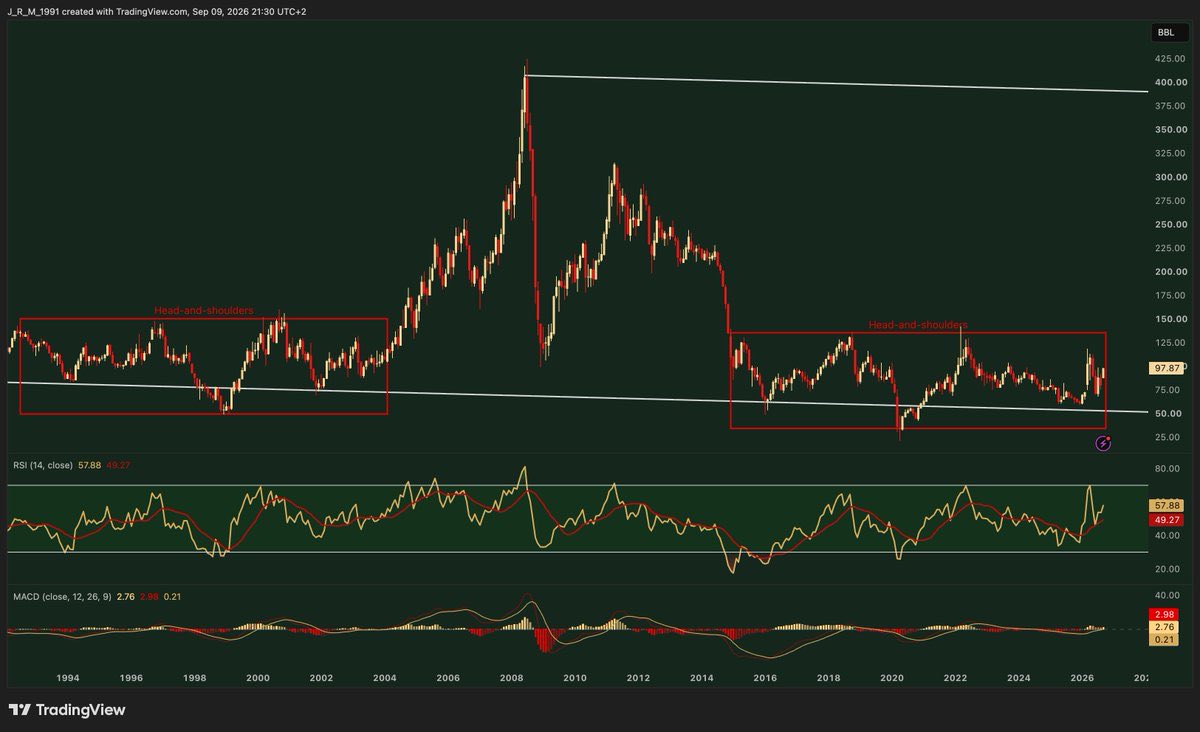Click the 20.00 label on RSI axis
The width and height of the screenshot is (1200, 732).
pos(1169,569)
